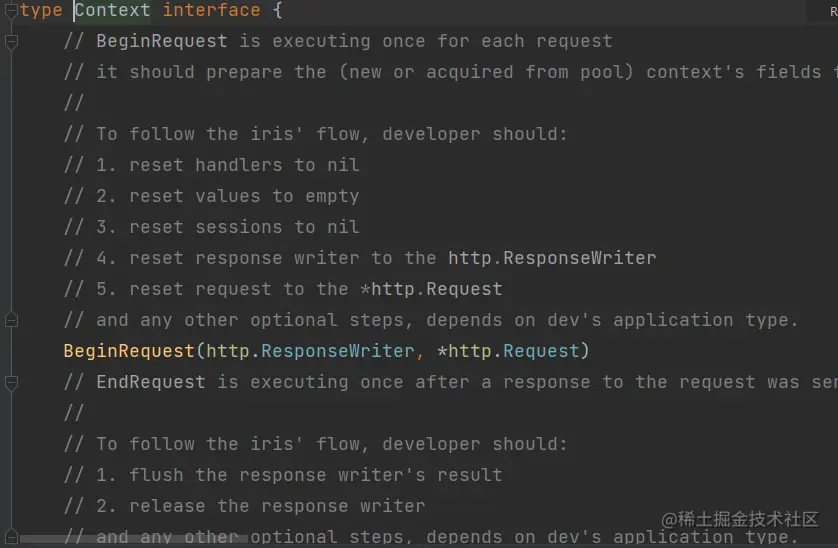This screenshot has height=548, width=838.
Task: Click the 'interface' keyword
Action: (x=211, y=11)
